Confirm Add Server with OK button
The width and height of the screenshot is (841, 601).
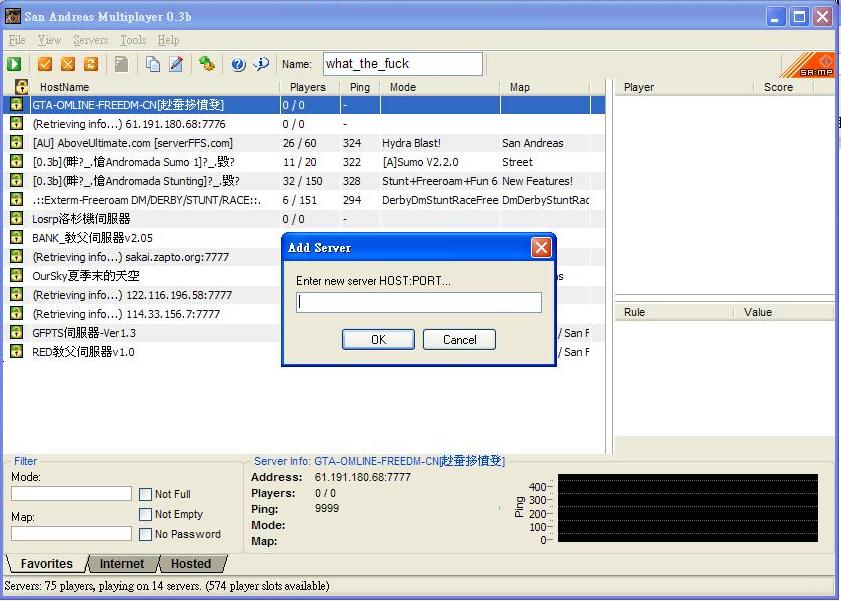378,339
